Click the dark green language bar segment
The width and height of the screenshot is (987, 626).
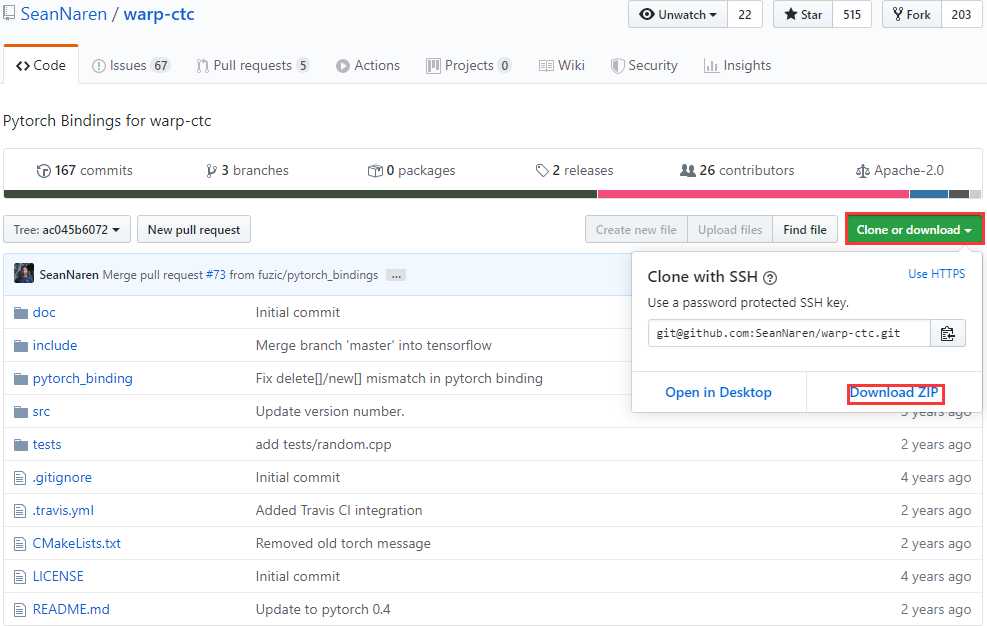point(300,194)
